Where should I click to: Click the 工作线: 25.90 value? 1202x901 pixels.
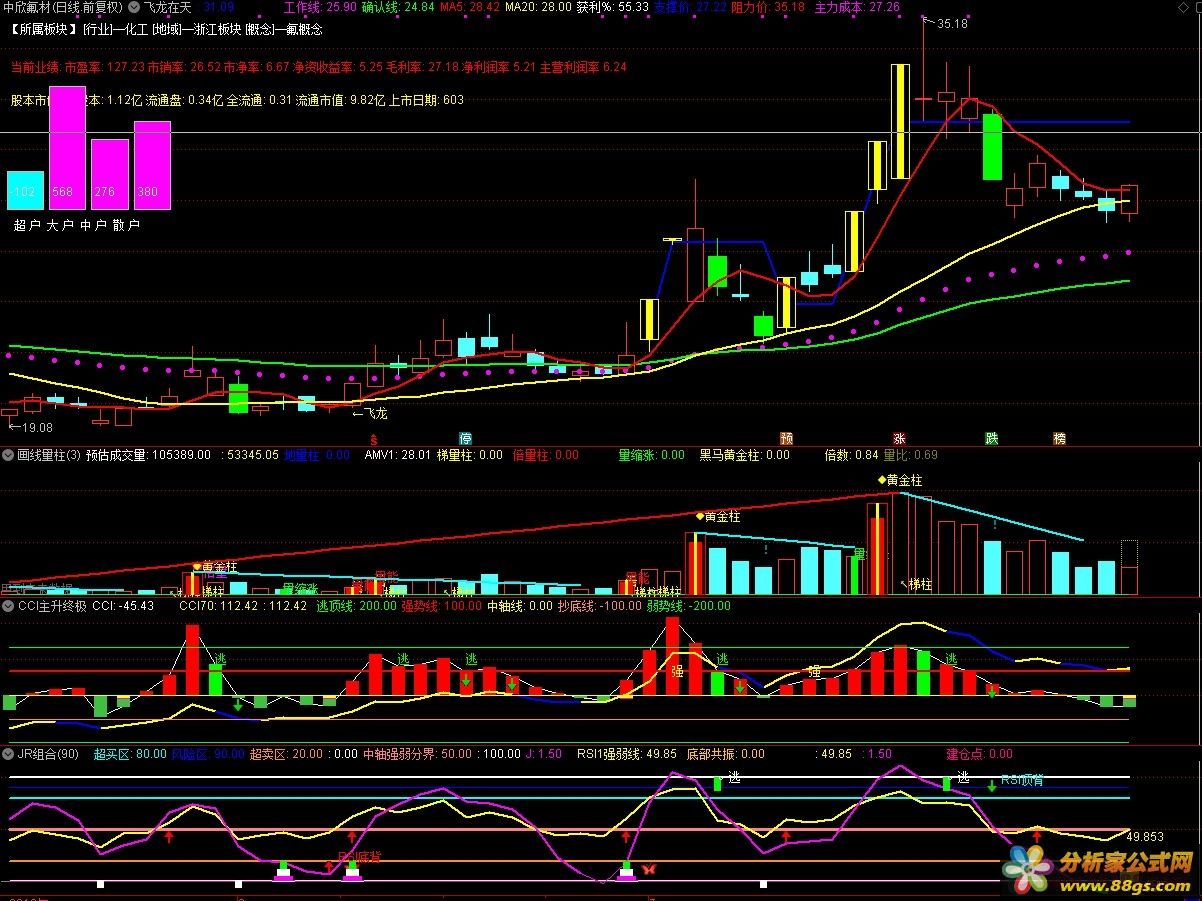pos(320,7)
